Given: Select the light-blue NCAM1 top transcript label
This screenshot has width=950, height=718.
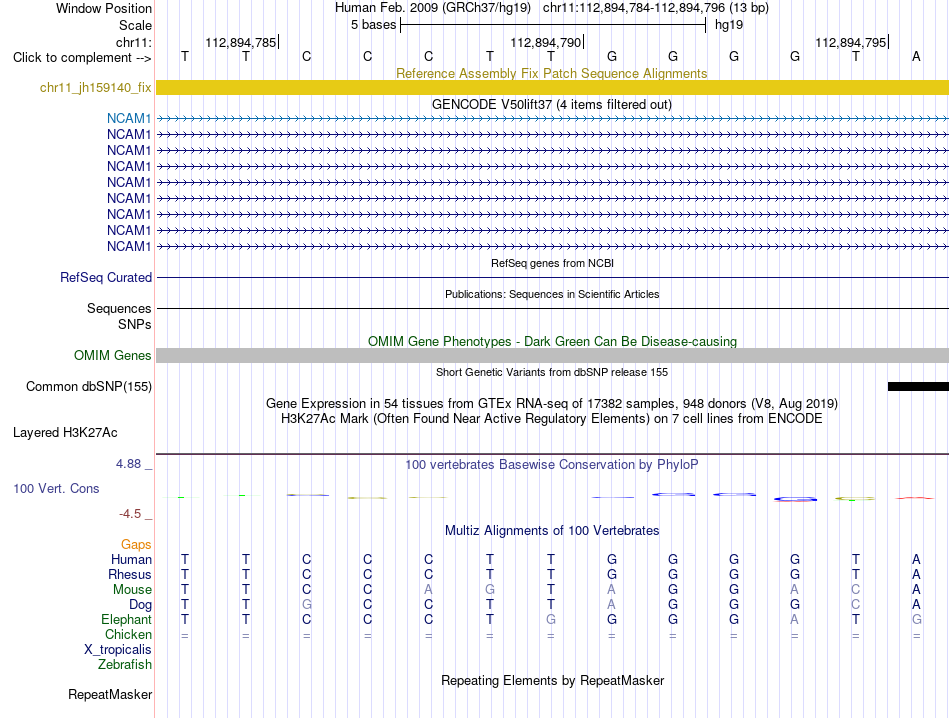Looking at the screenshot, I should pos(129,118).
